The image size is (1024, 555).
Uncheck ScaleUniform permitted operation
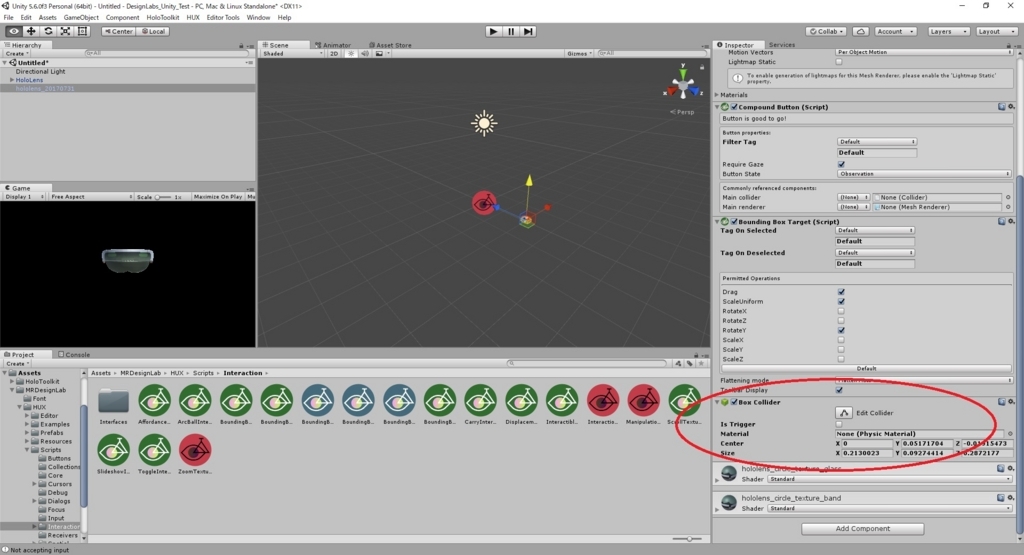pos(841,302)
